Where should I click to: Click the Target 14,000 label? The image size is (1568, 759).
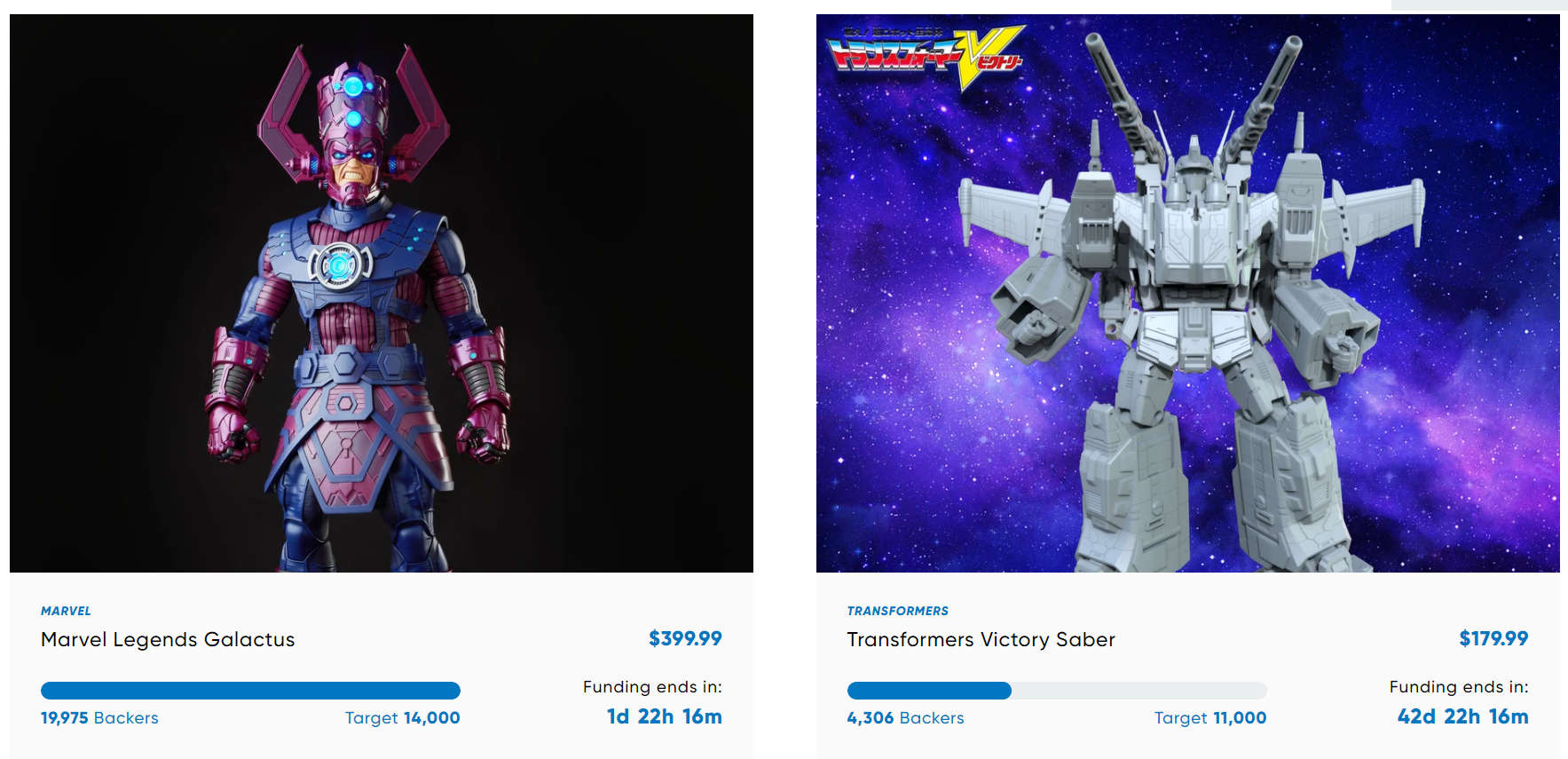(403, 718)
